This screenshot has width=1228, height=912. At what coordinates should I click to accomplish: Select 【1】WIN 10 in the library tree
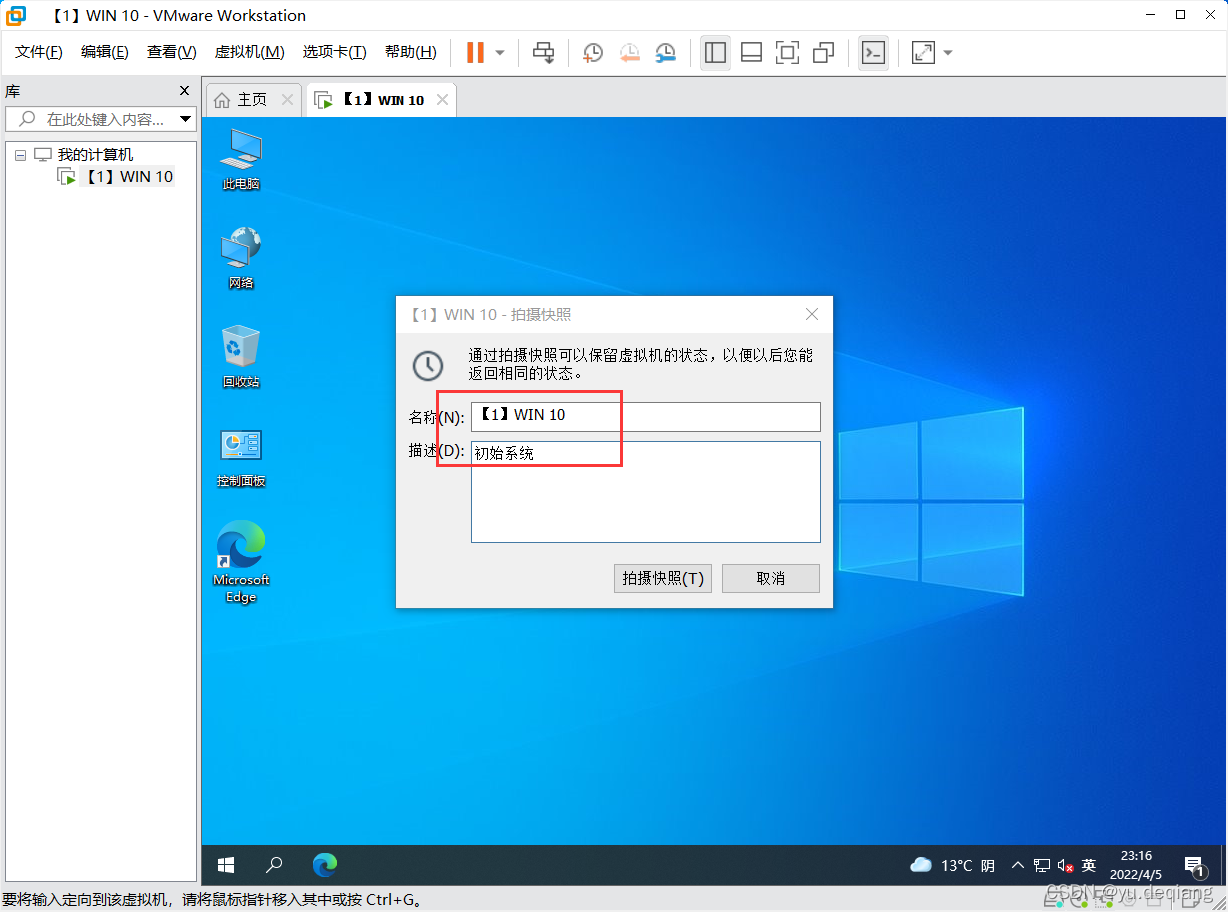127,177
